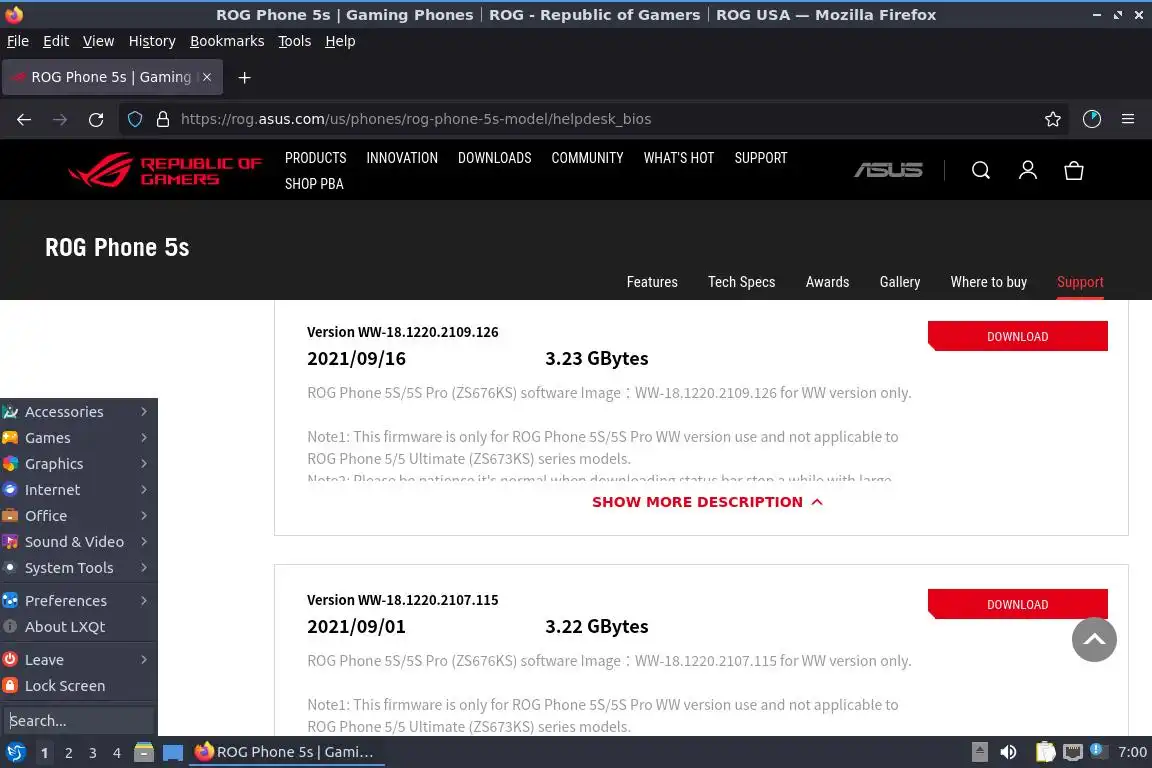Open the Edit menu
This screenshot has width=1152, height=768.
(x=56, y=41)
